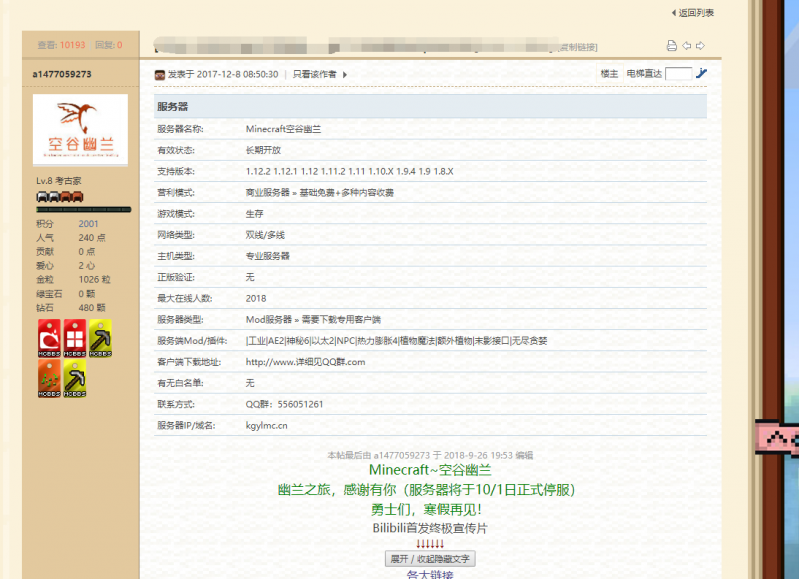799x579 pixels.
Task: Click the next thread right arrow icon
Action: (700, 46)
